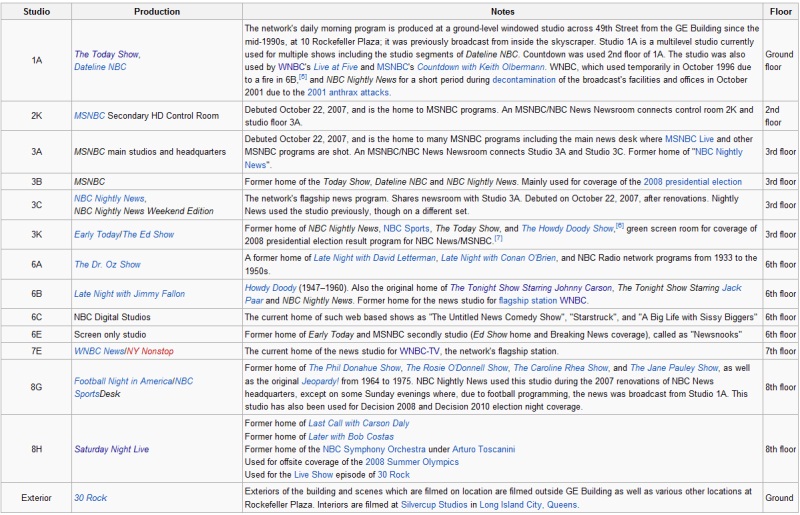Open the Early Today link

tap(97, 234)
